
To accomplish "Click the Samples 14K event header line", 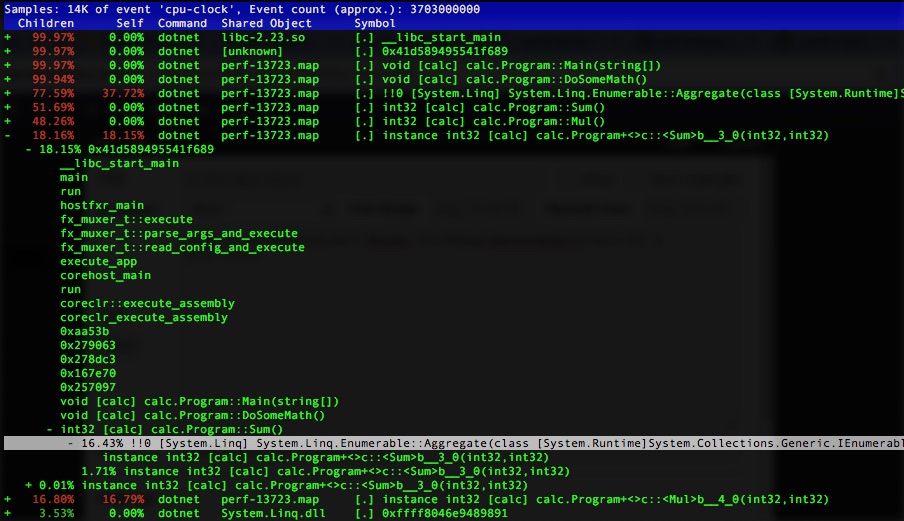I will (242, 9).
